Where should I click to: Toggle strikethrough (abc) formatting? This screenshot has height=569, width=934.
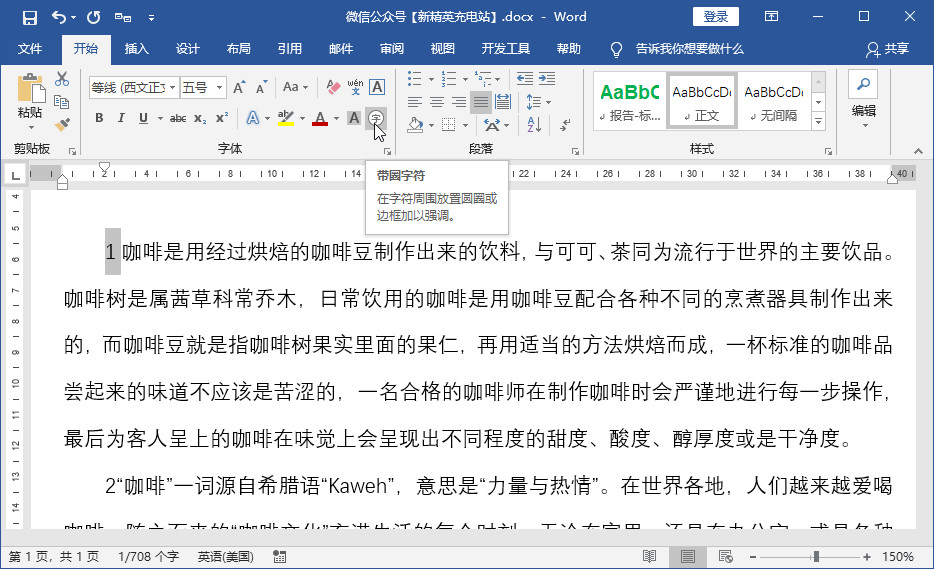[178, 119]
